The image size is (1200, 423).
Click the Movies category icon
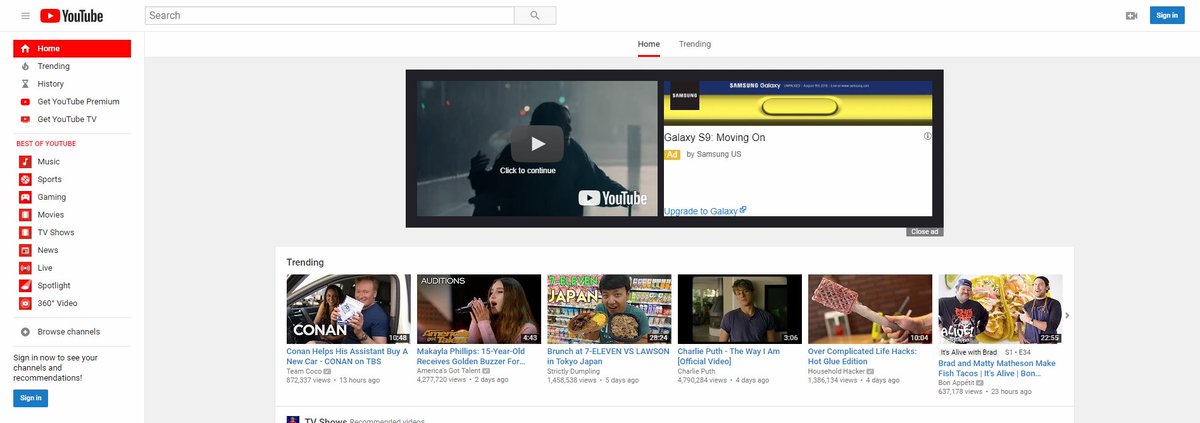click(25, 215)
